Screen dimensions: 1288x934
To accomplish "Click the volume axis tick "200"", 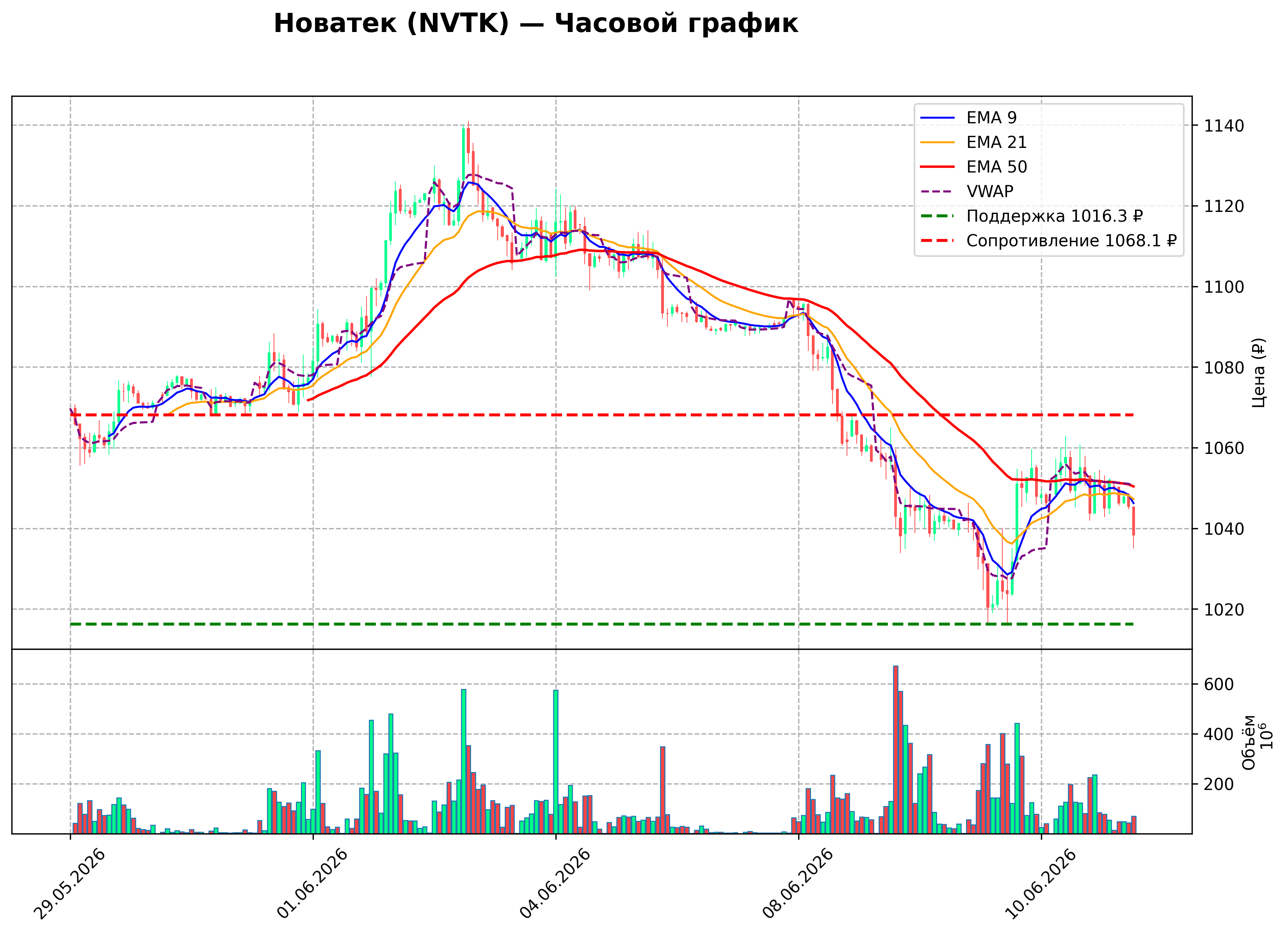I will point(1219,784).
